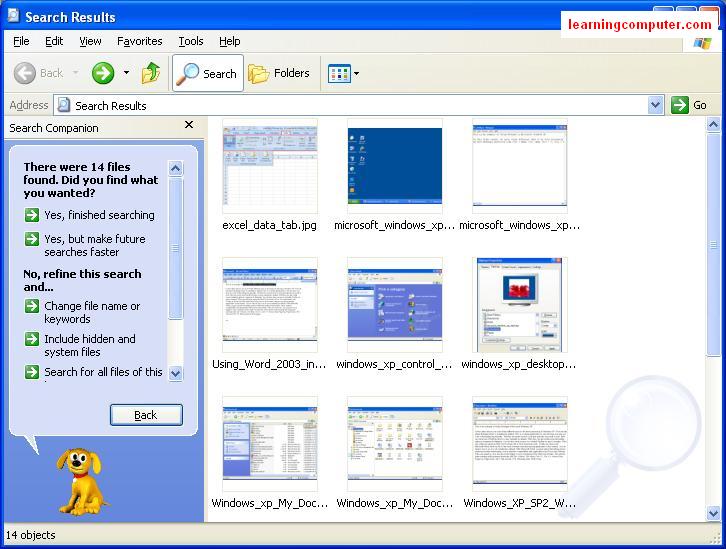Click the results pane scrollbar thumb
This screenshot has width=726, height=549.
(x=713, y=245)
